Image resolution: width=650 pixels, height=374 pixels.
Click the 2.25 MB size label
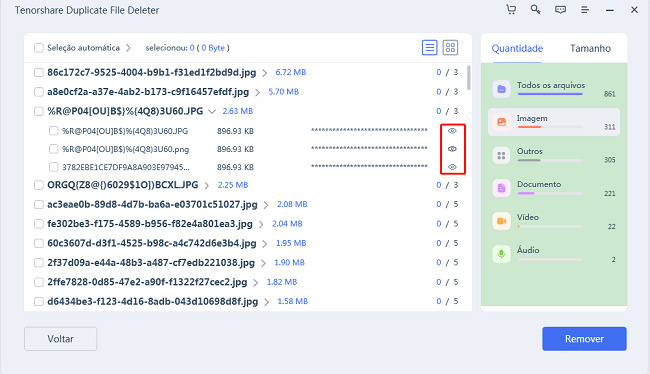point(233,185)
